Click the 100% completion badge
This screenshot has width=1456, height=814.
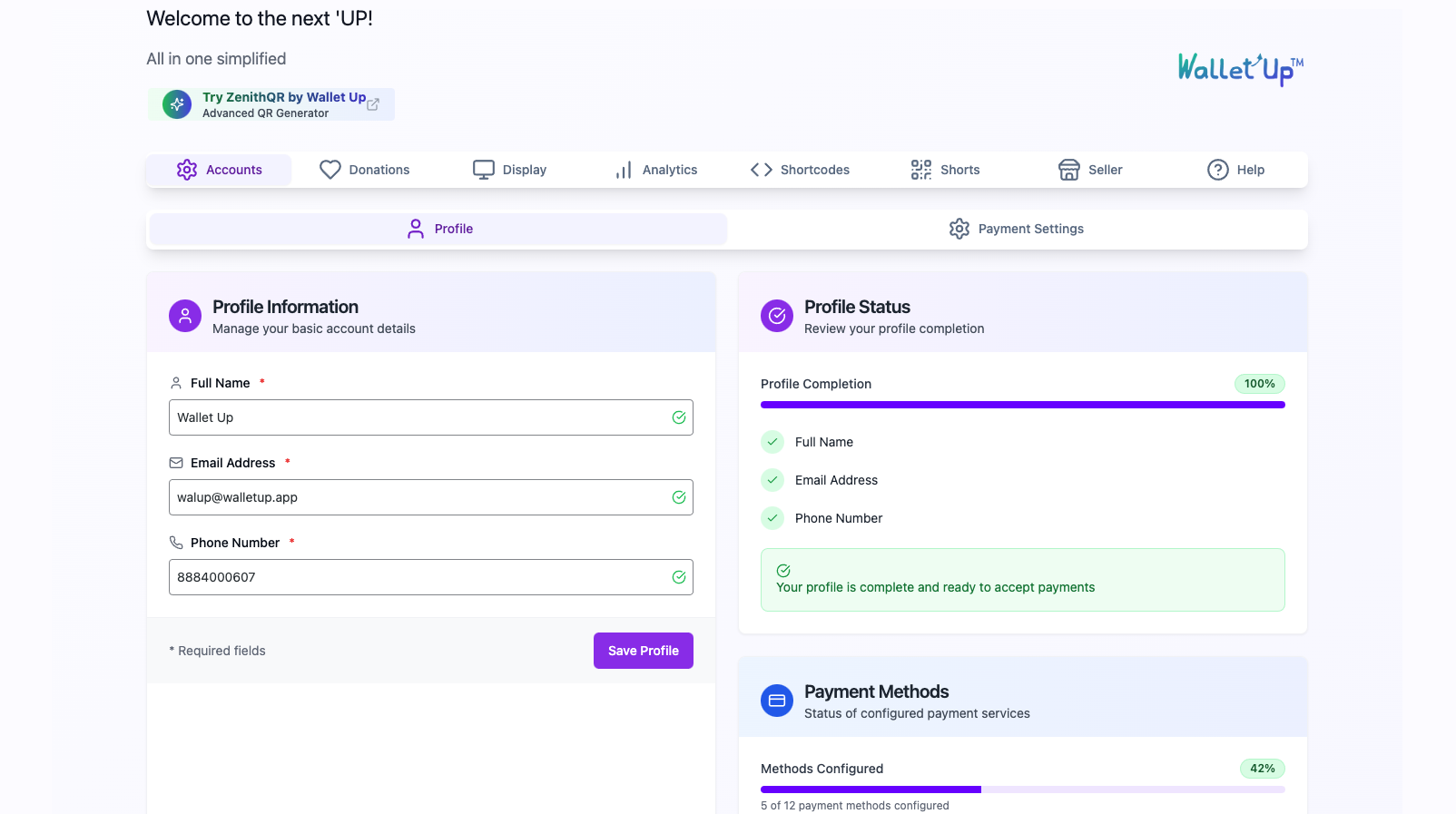coord(1260,384)
